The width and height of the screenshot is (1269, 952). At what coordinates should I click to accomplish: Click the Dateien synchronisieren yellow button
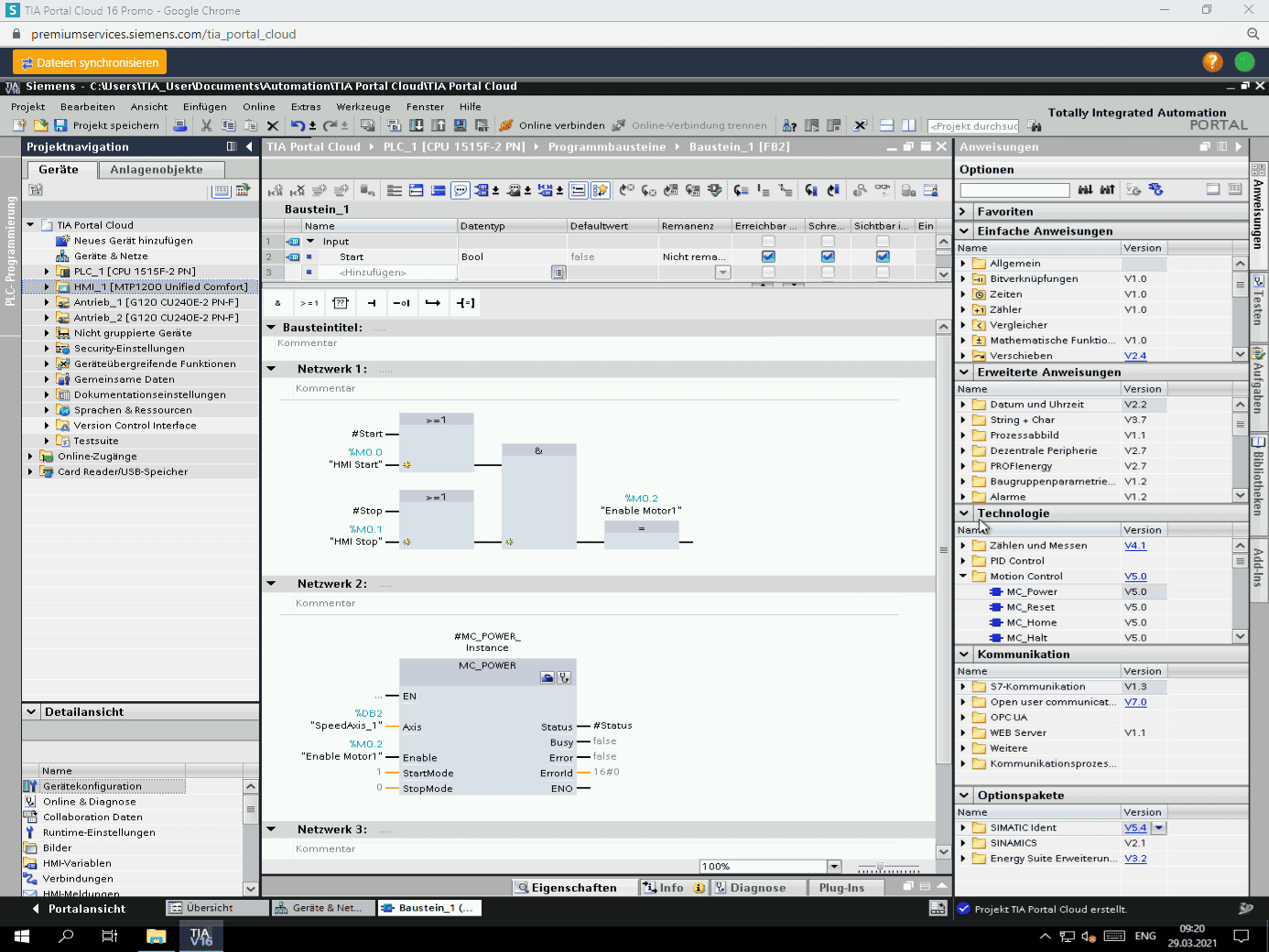pyautogui.click(x=89, y=62)
